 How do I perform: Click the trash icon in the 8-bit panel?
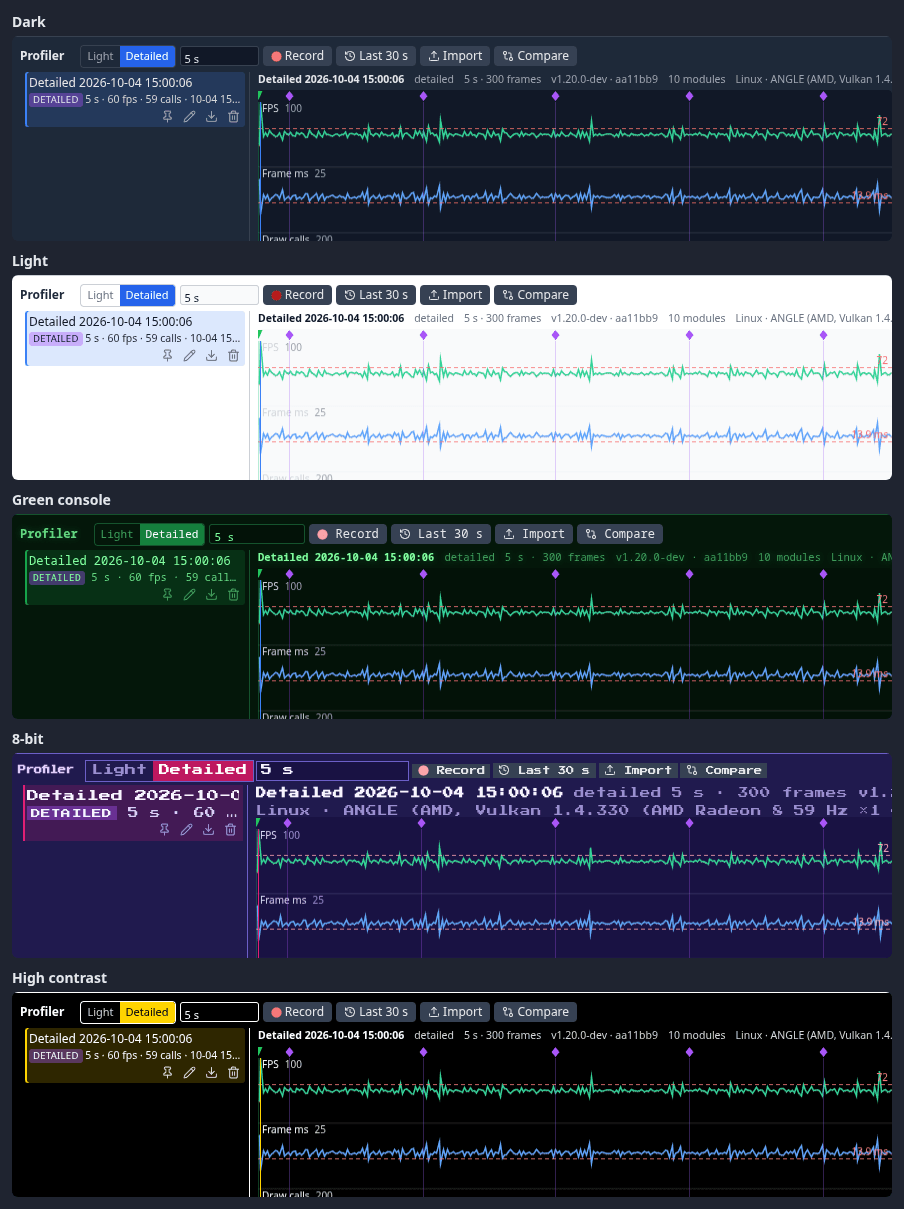point(230,829)
